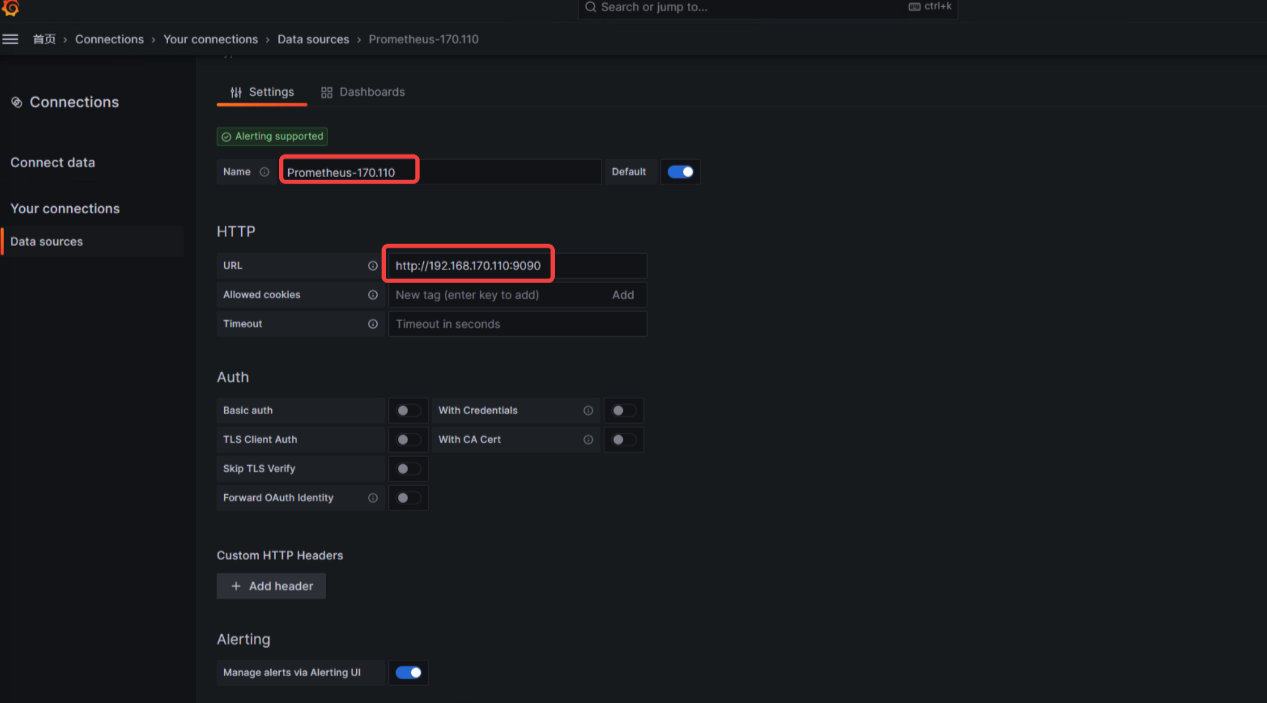Click the search magnifier icon
The width and height of the screenshot is (1267, 703).
pyautogui.click(x=591, y=7)
